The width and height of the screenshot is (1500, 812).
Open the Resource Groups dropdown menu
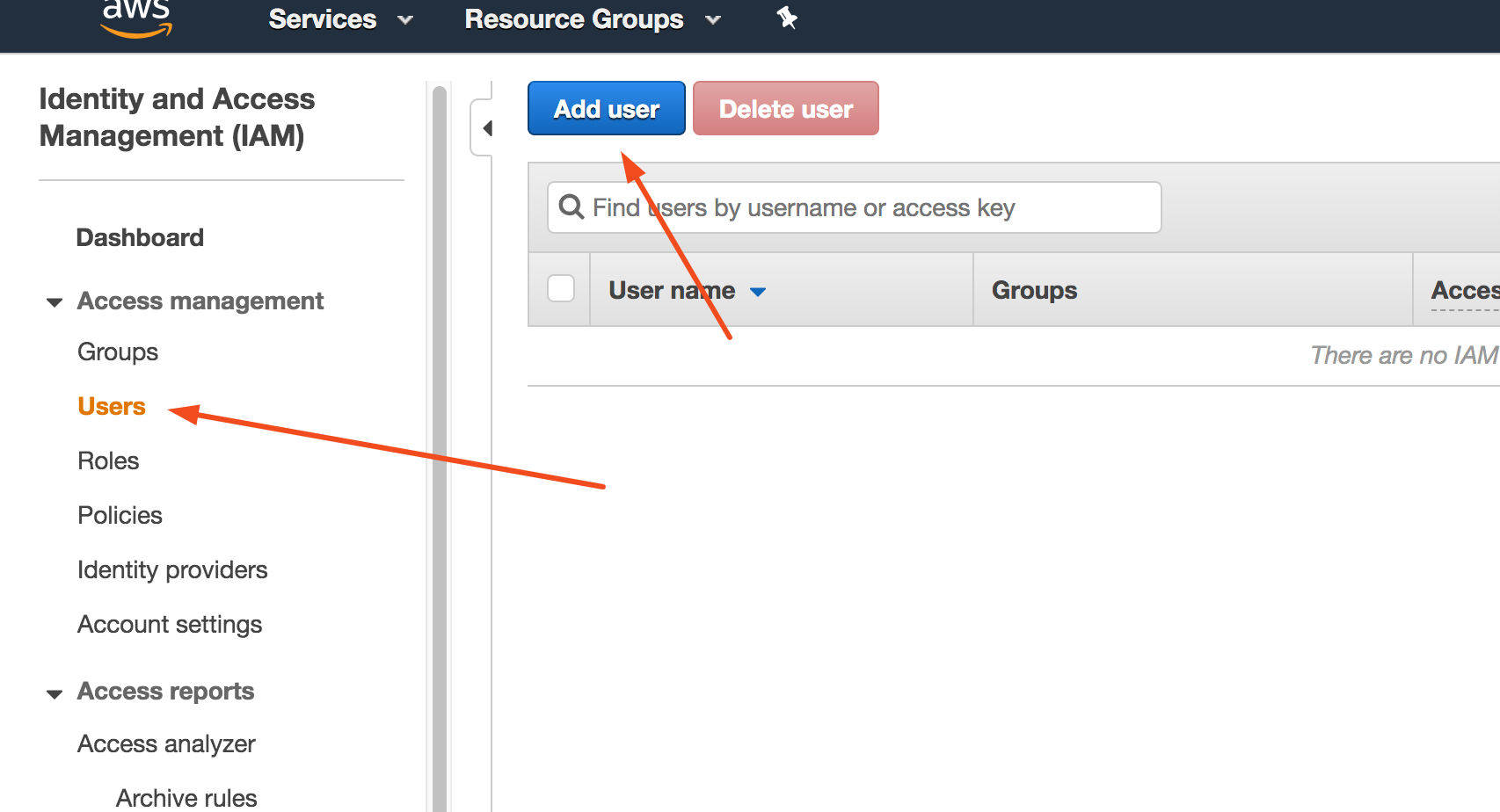(593, 19)
